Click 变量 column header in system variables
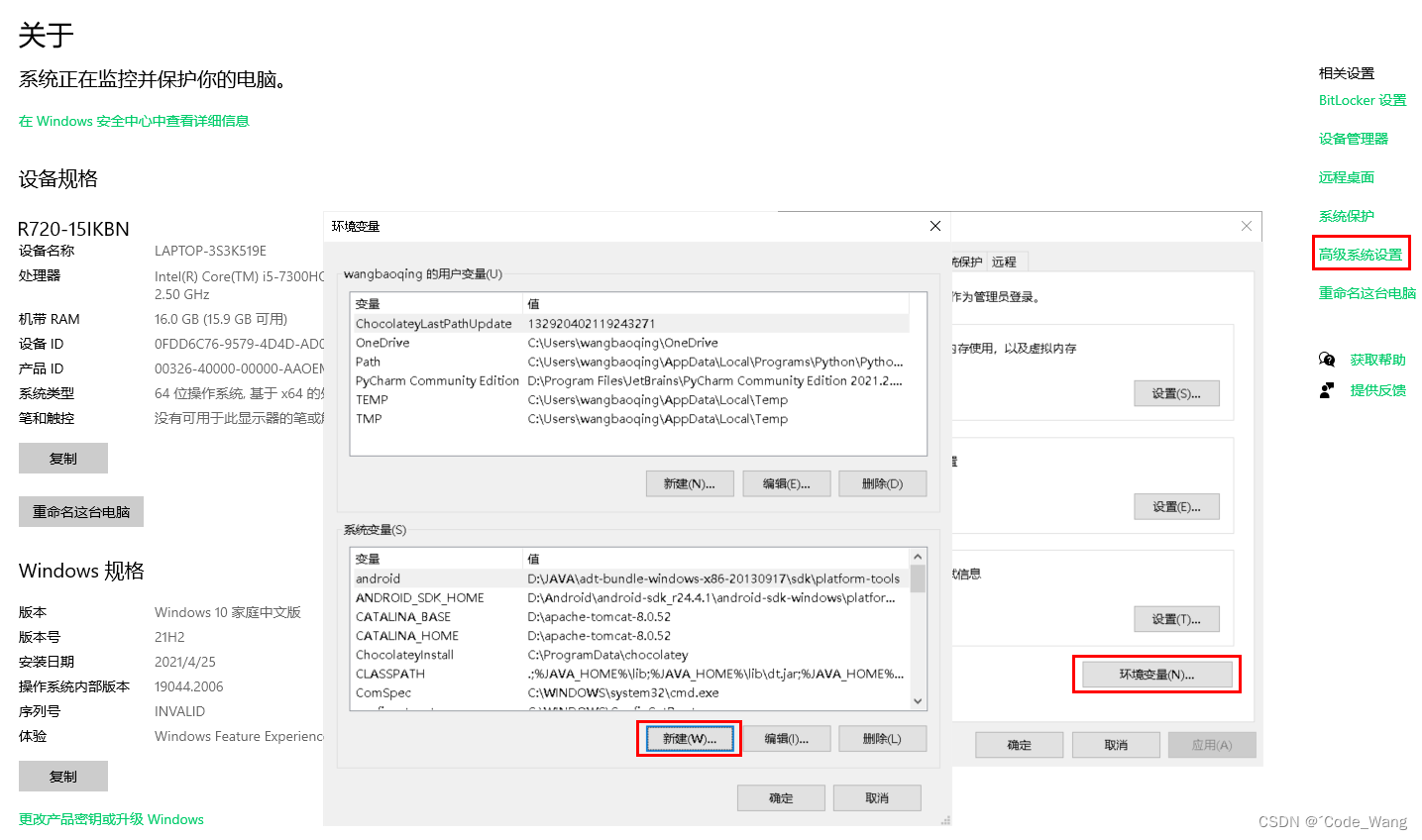 tap(436, 560)
